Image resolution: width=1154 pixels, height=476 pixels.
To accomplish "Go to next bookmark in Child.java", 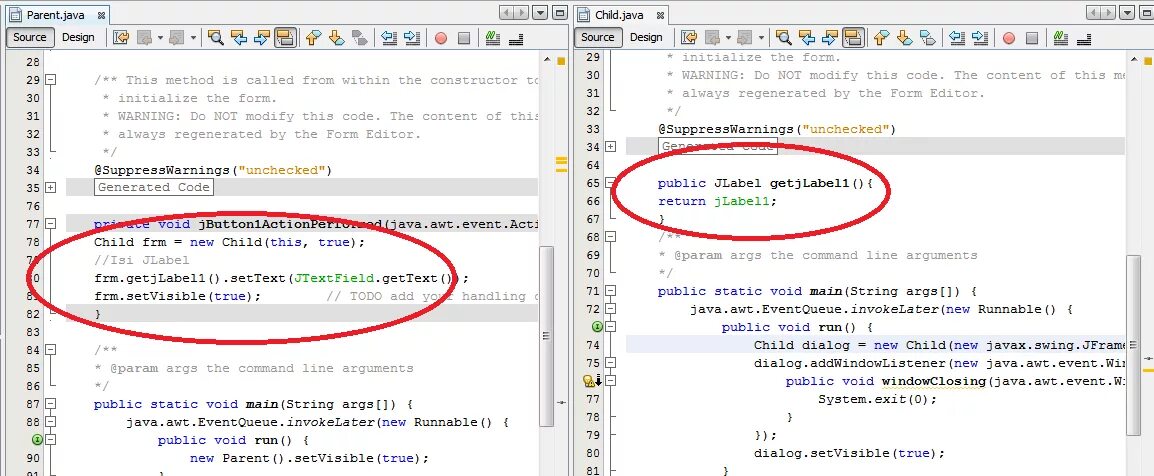I will (x=905, y=38).
